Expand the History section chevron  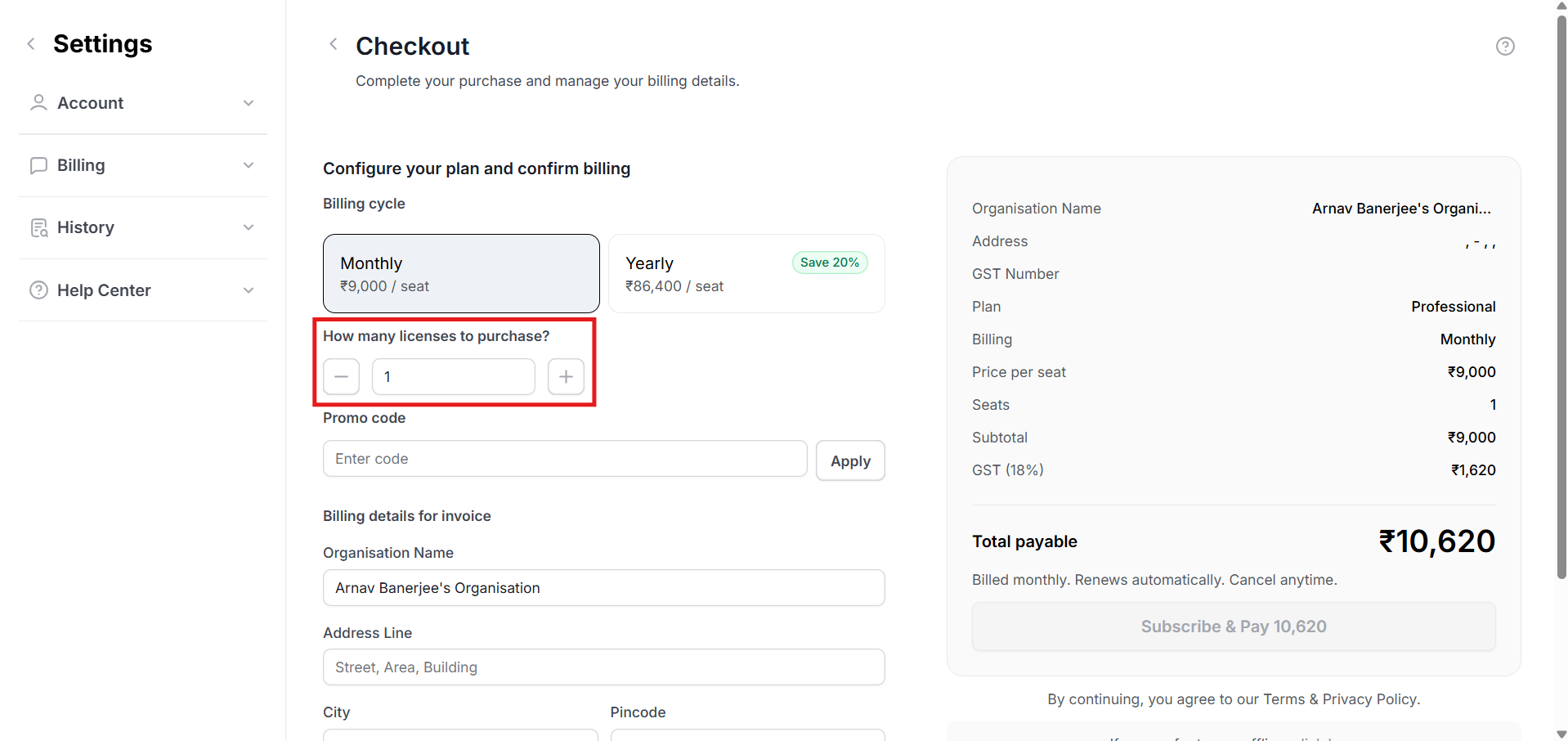[x=249, y=227]
